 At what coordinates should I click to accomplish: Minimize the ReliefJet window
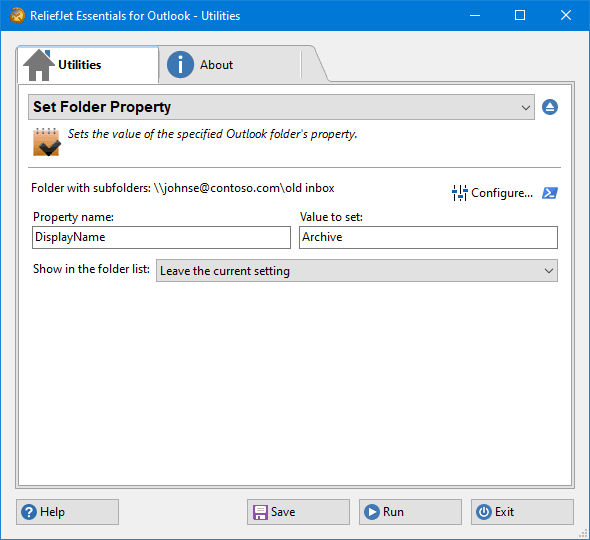[x=475, y=15]
